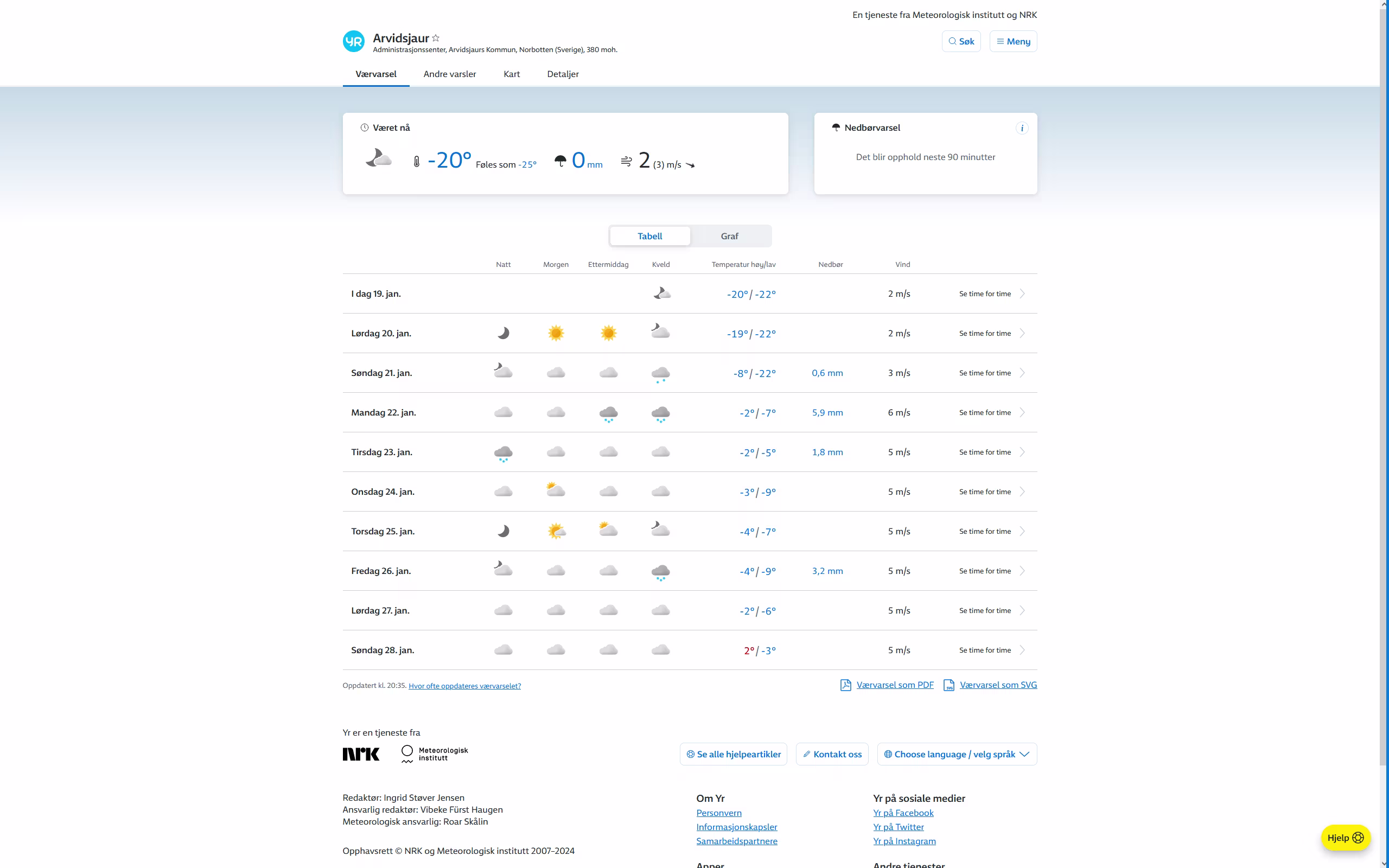This screenshot has width=1389, height=868.
Task: Click the Kontakt oss button
Action: coord(832,754)
